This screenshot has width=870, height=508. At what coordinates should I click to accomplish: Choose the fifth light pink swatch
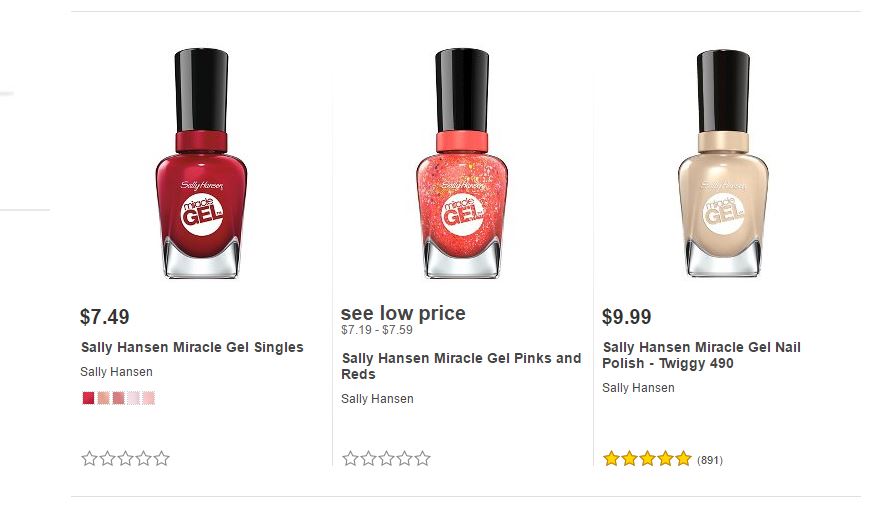click(x=149, y=398)
